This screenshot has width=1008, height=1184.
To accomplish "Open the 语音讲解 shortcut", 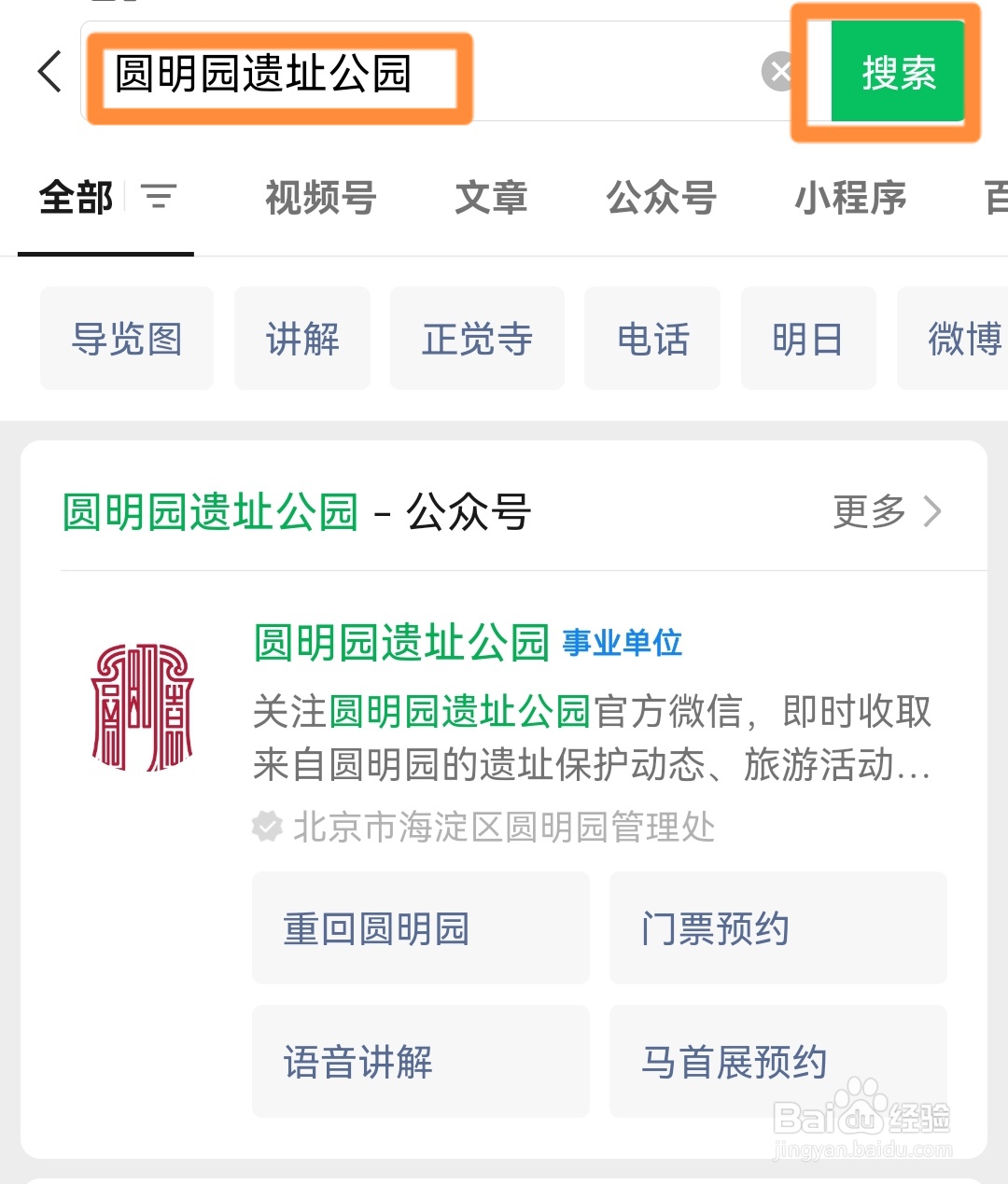I will (x=420, y=1062).
